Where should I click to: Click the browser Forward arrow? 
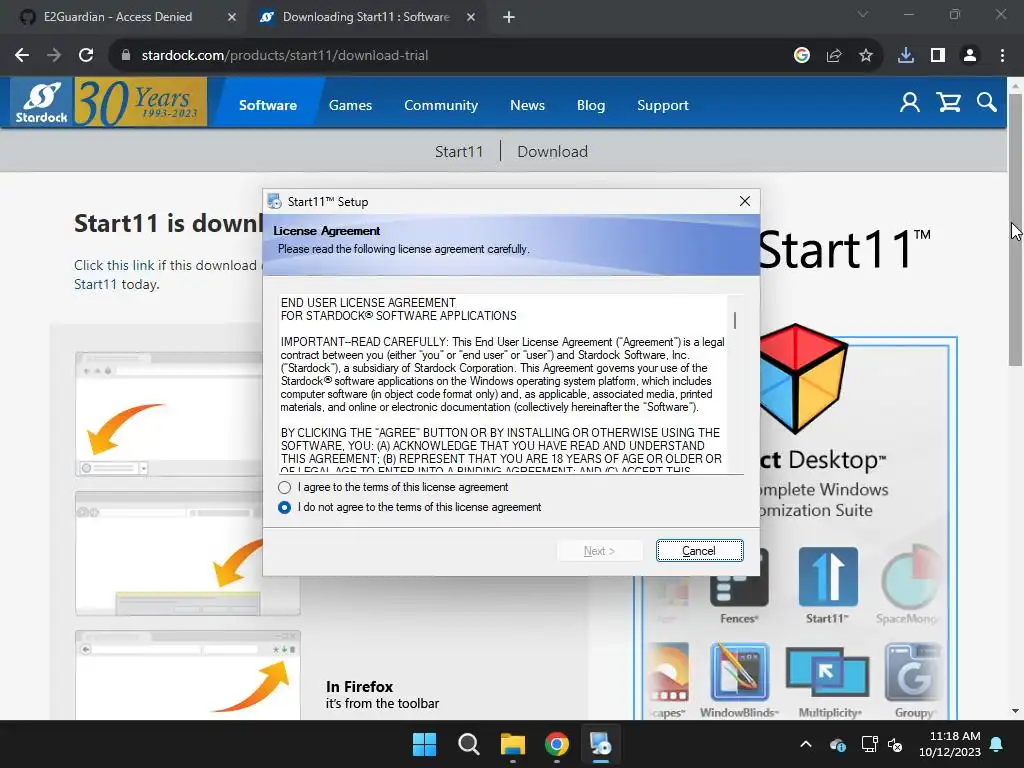[x=54, y=56]
